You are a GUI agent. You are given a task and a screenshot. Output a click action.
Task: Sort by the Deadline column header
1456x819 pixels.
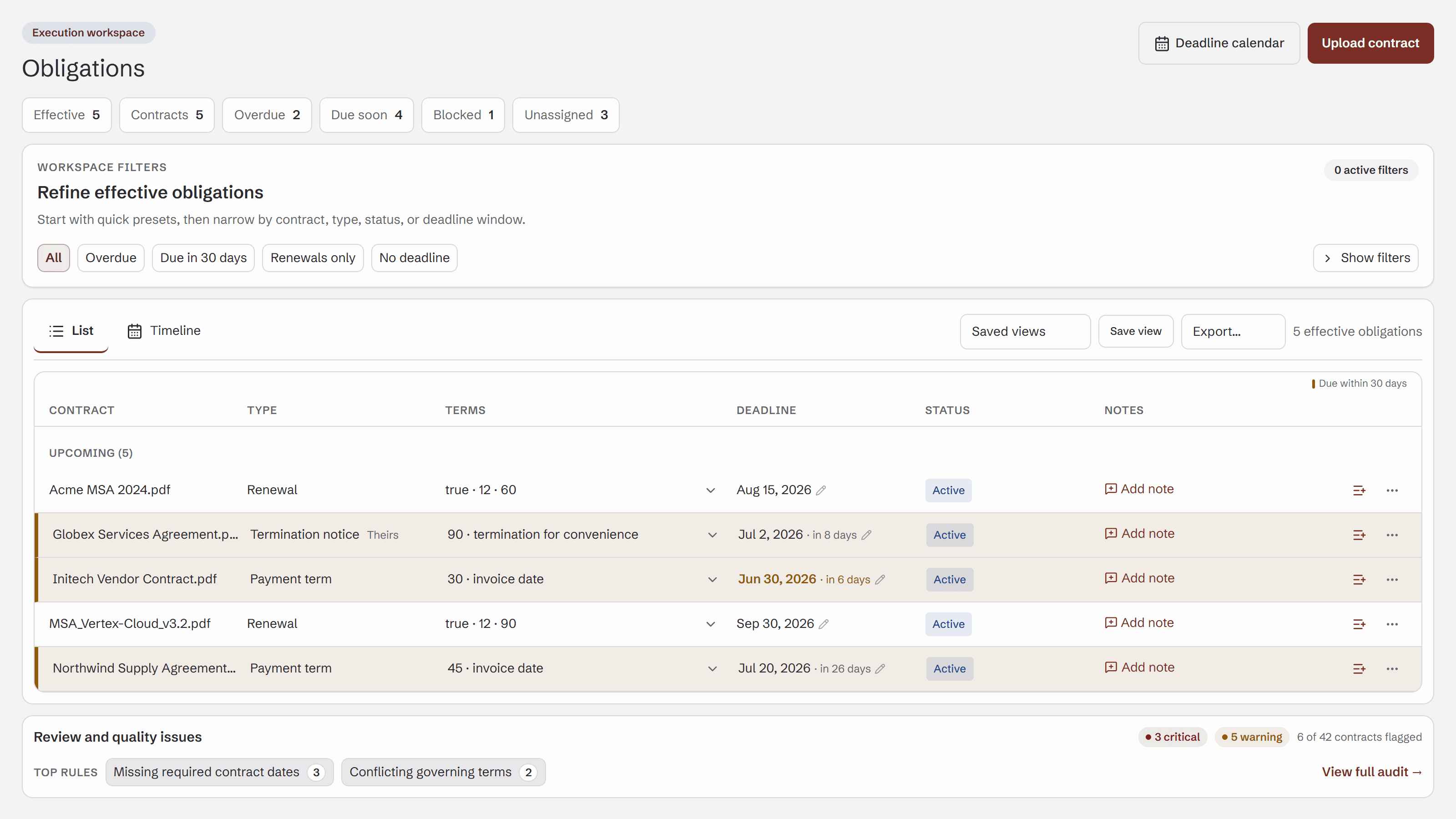point(766,410)
